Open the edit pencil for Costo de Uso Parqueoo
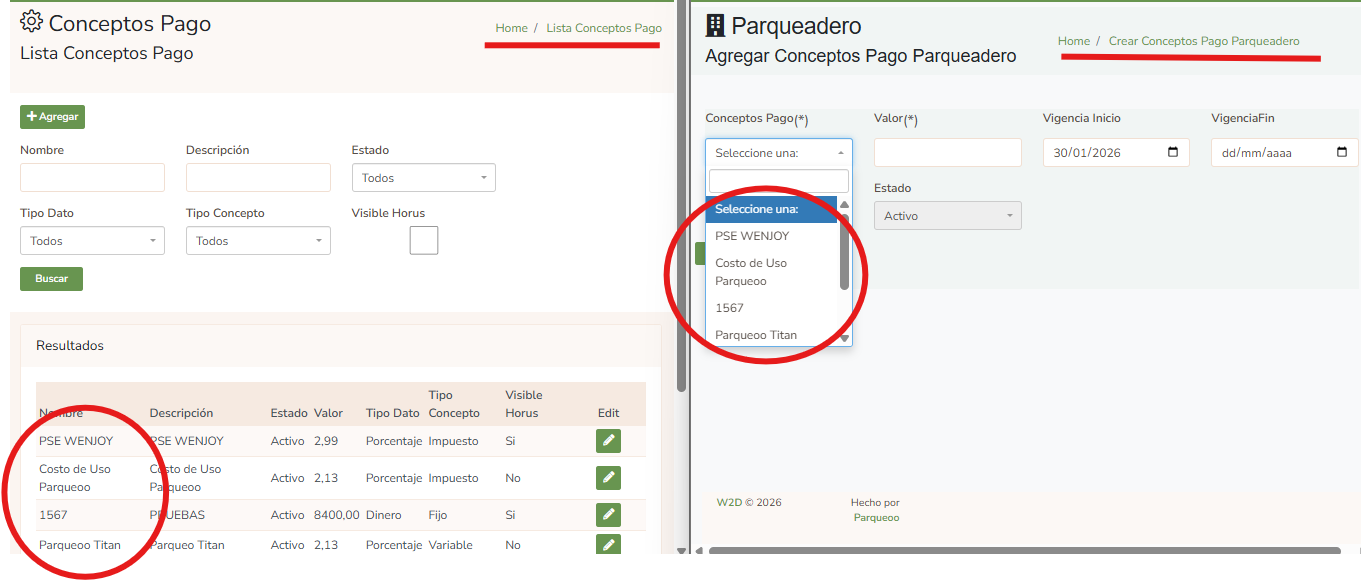The width and height of the screenshot is (1361, 580). tap(608, 477)
